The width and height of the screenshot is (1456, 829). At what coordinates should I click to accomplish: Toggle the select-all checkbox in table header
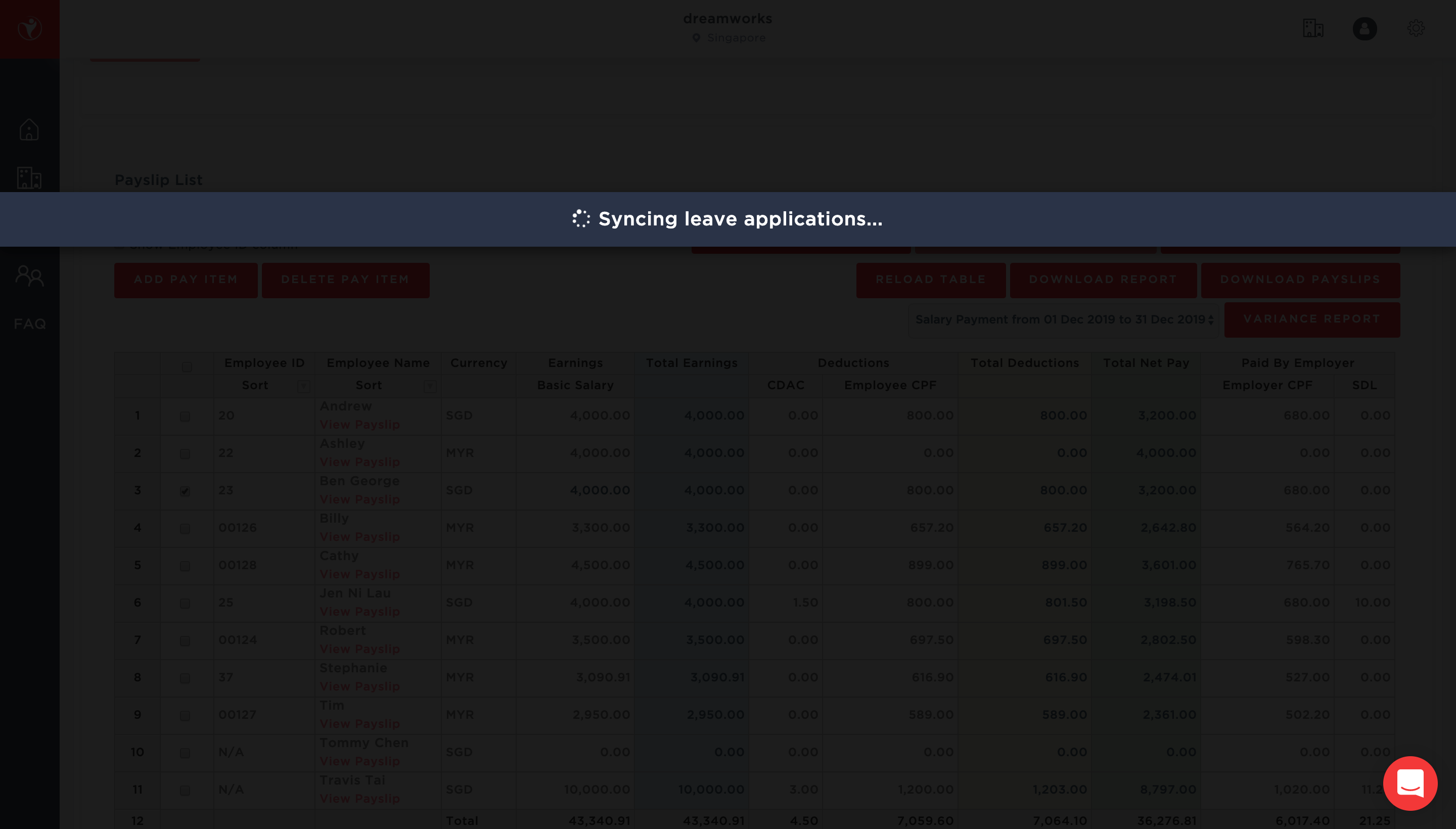pos(187,366)
